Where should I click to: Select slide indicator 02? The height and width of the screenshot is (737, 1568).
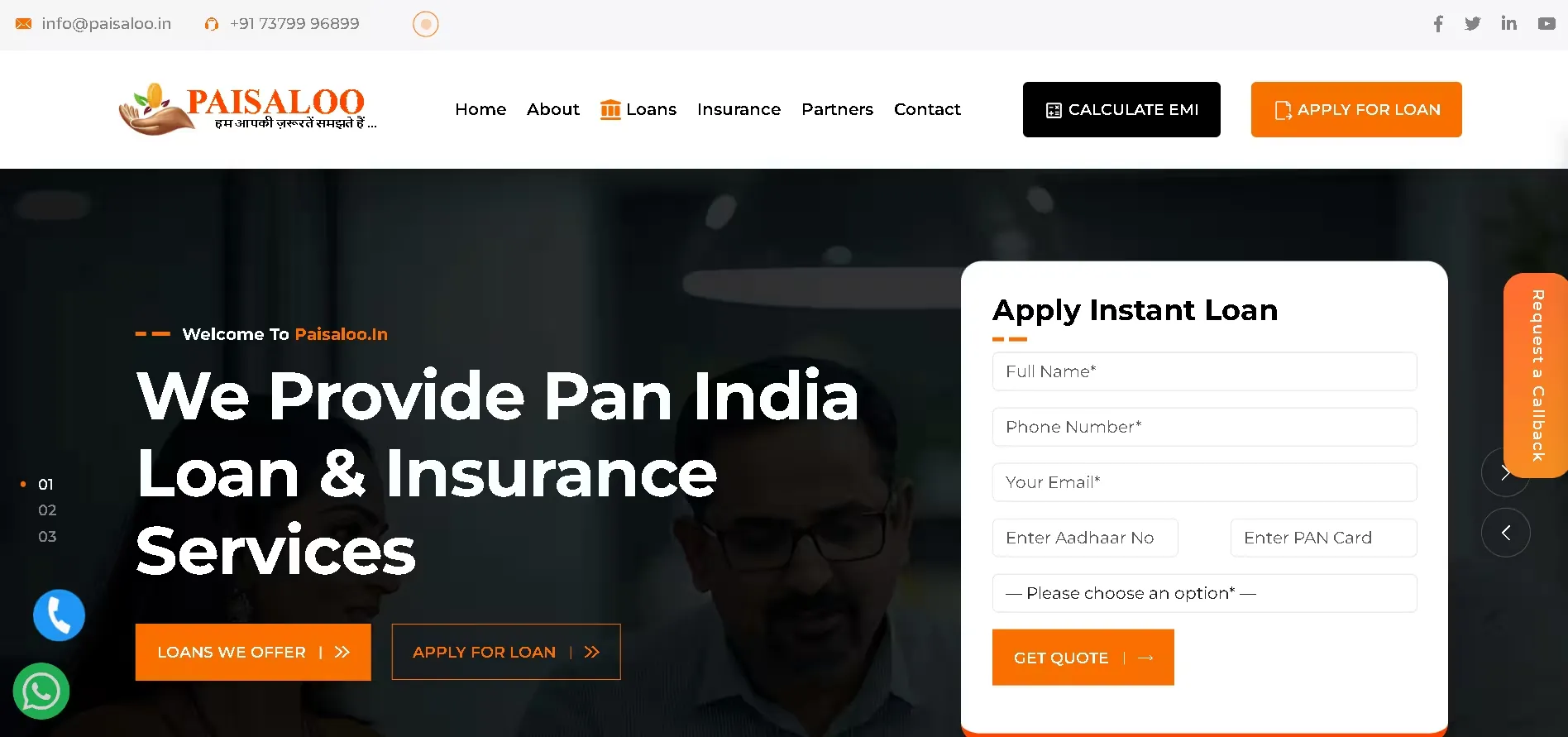click(47, 510)
